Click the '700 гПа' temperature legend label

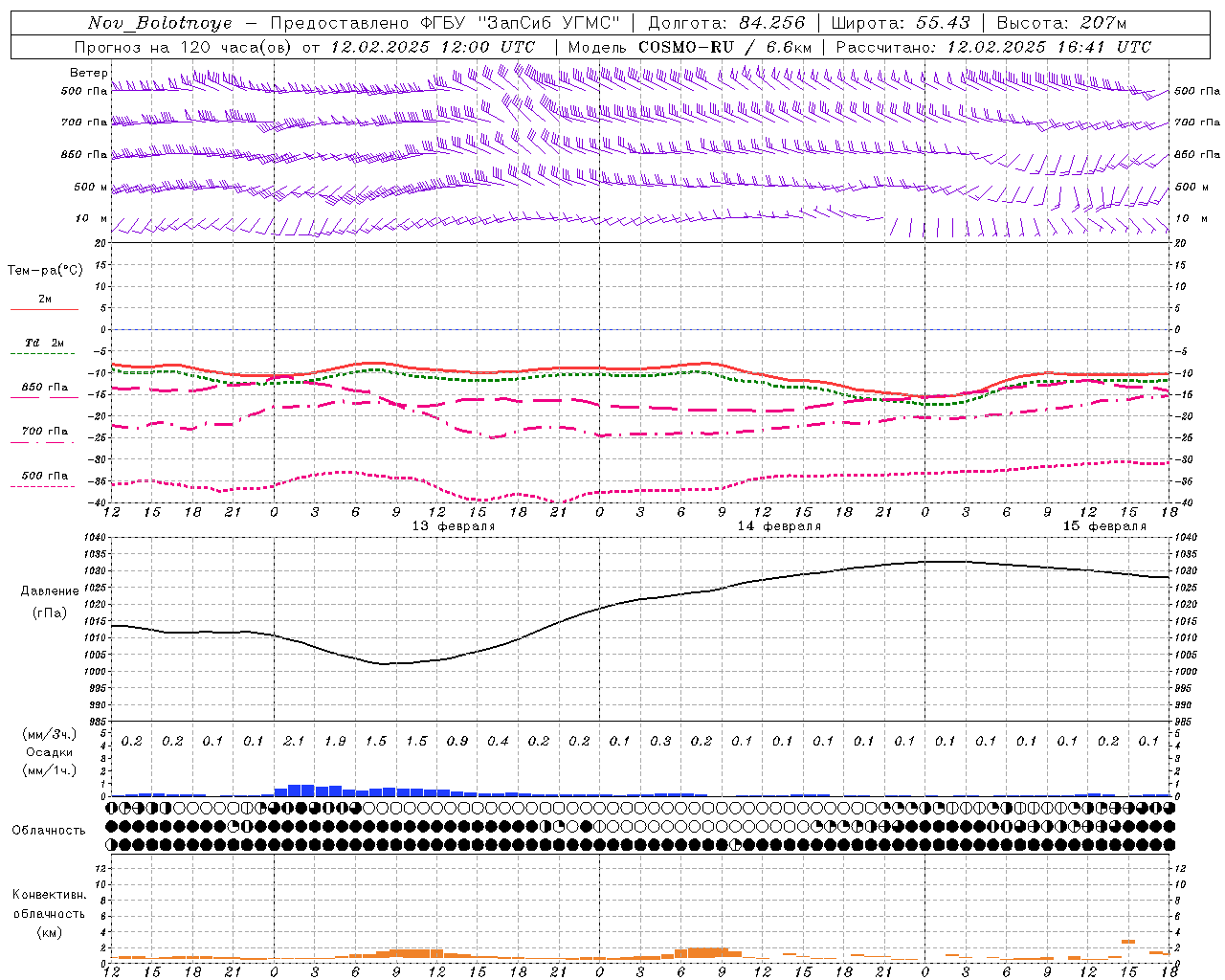pos(45,432)
